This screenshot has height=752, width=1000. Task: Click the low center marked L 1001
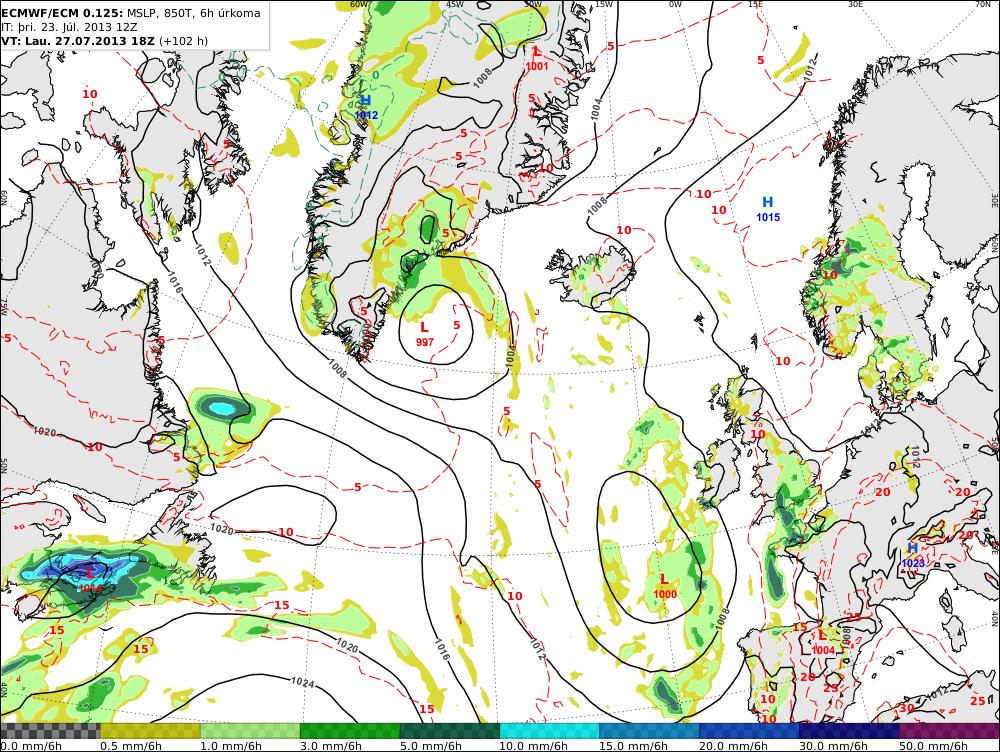tap(537, 58)
